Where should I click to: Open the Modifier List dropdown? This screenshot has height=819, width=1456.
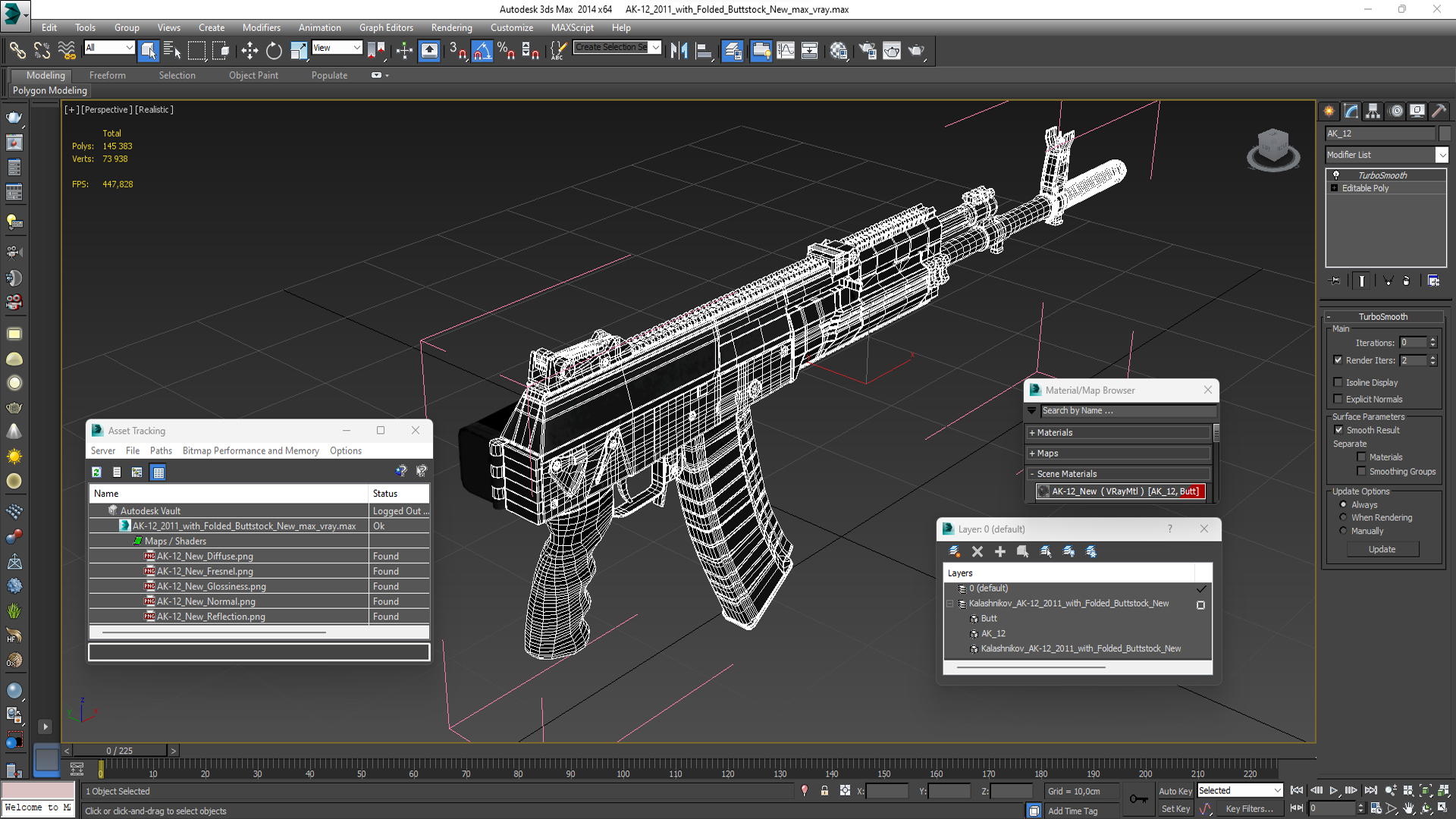pos(1442,155)
